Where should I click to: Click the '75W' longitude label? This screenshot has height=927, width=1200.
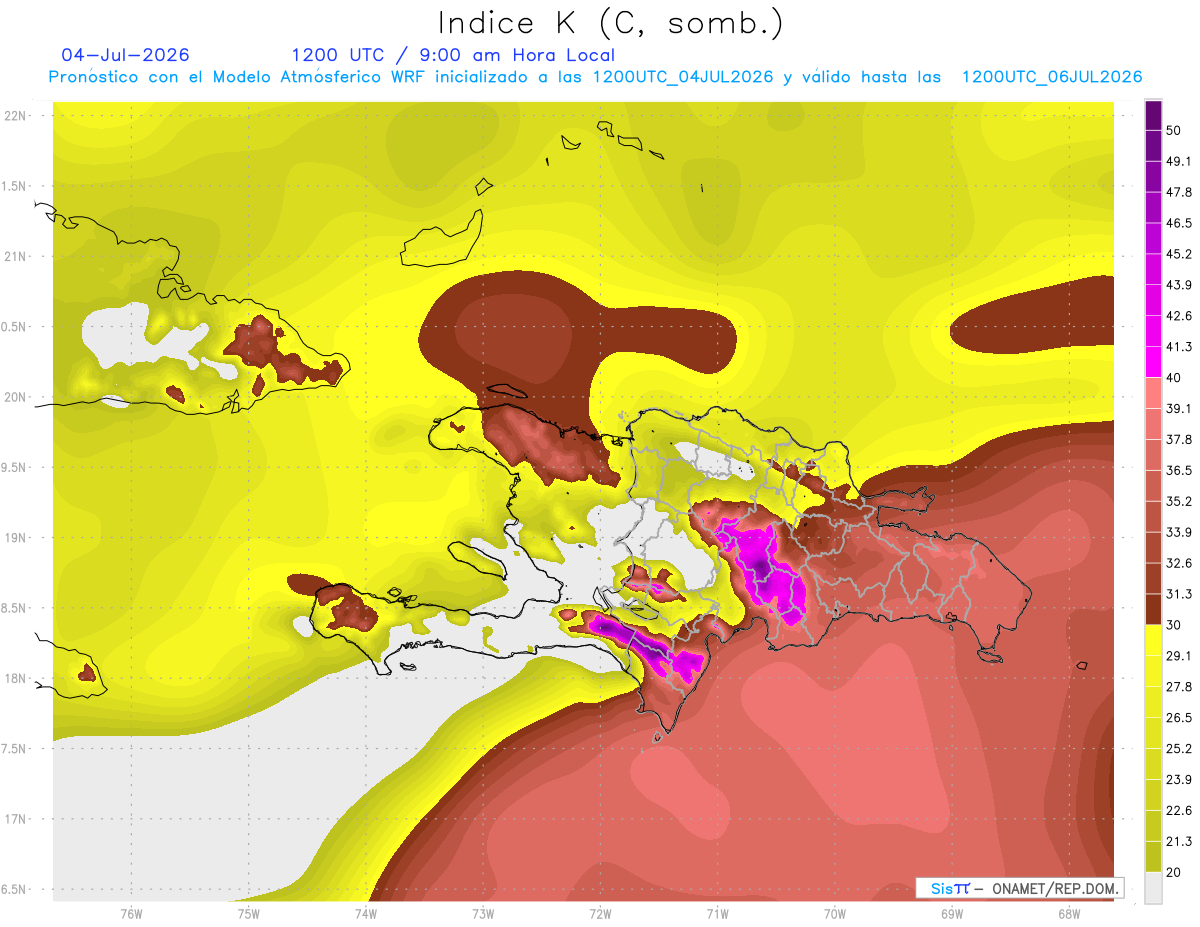pos(248,913)
